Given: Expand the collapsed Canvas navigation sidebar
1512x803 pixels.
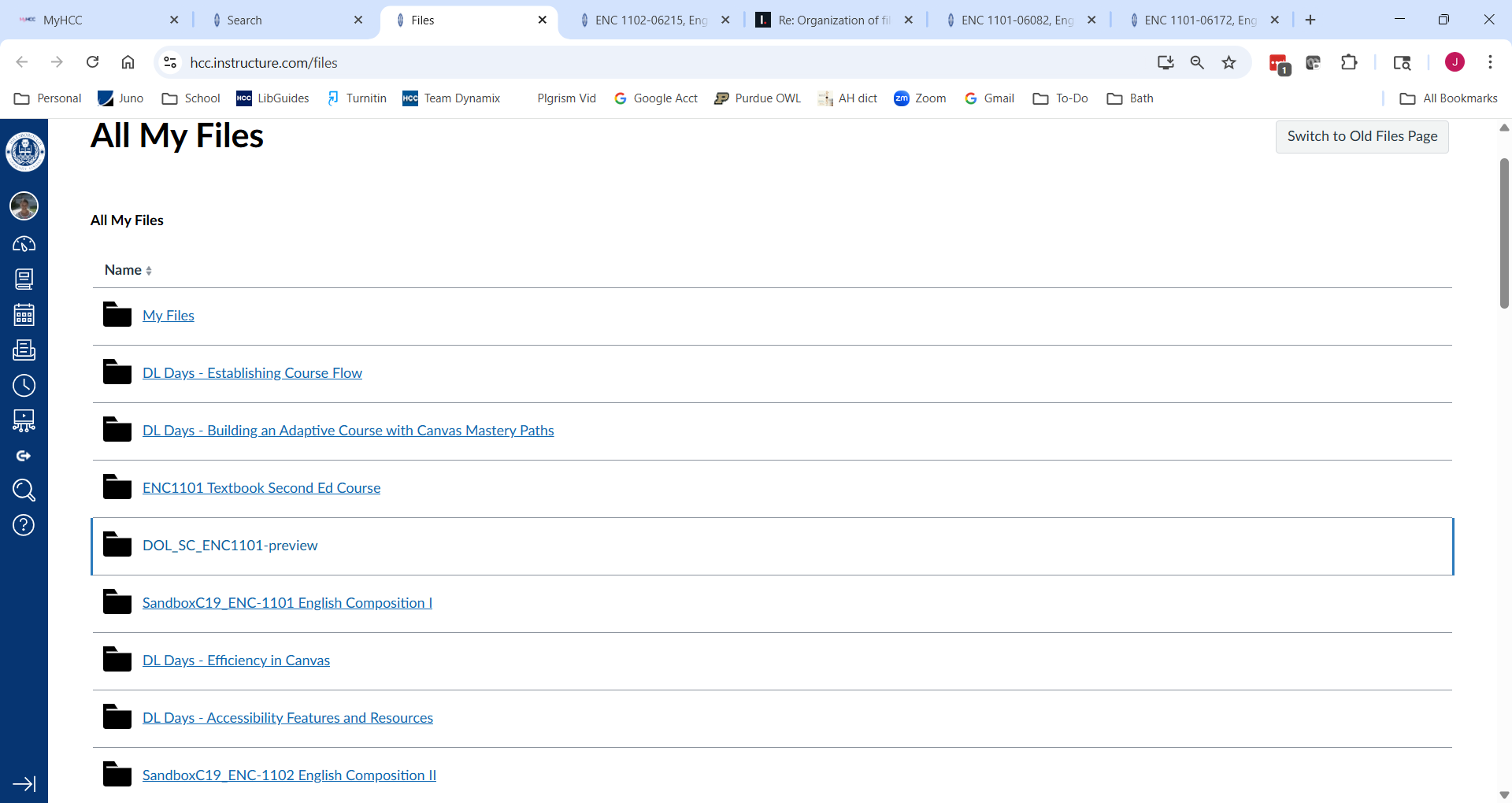Looking at the screenshot, I should (24, 783).
